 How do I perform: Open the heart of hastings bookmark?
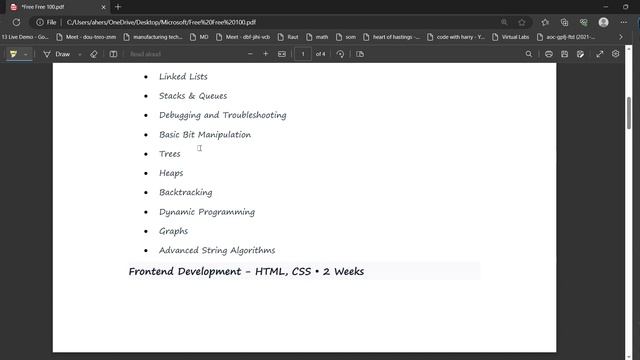391,37
